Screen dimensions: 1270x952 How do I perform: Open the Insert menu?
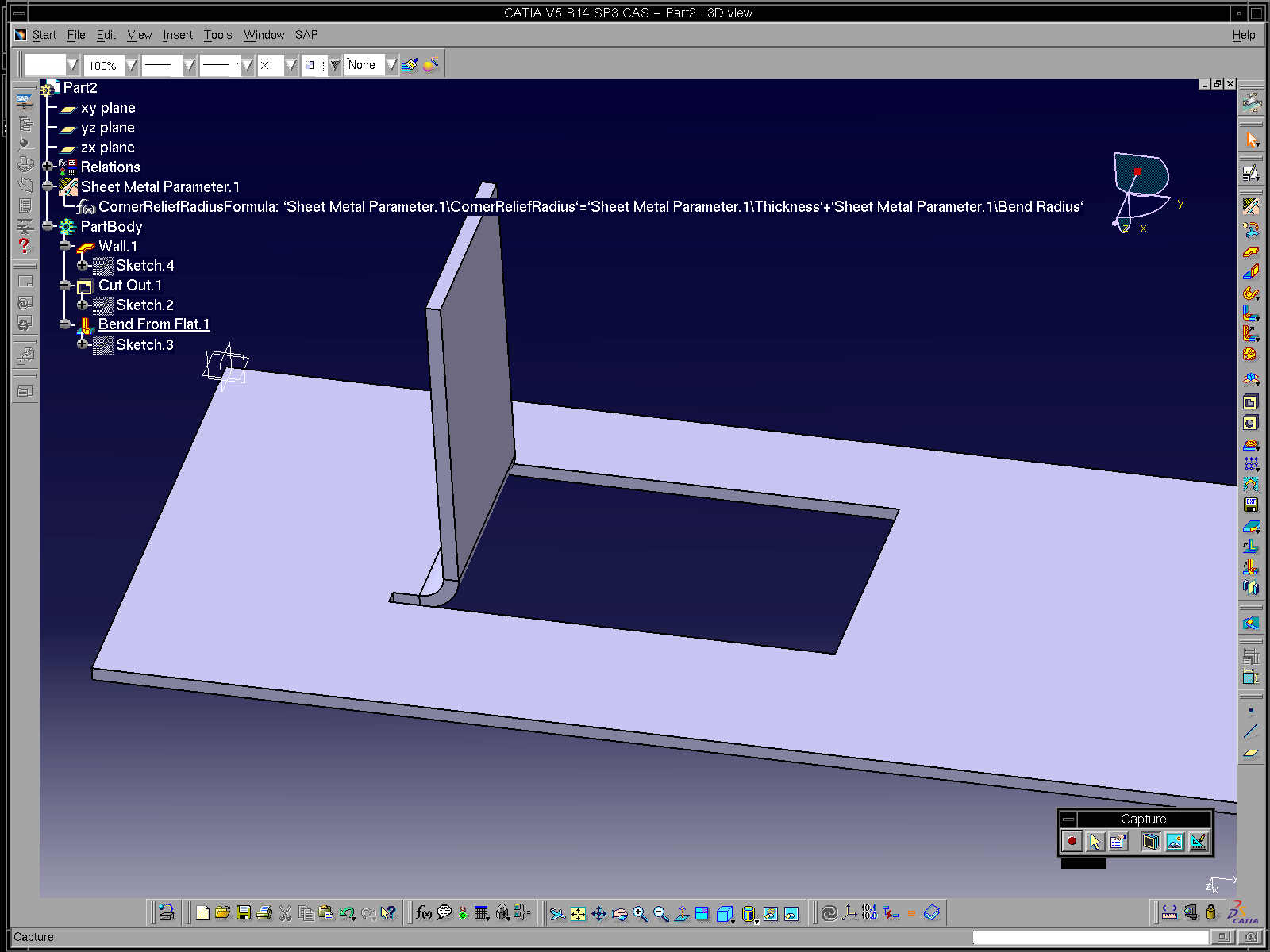pos(178,35)
